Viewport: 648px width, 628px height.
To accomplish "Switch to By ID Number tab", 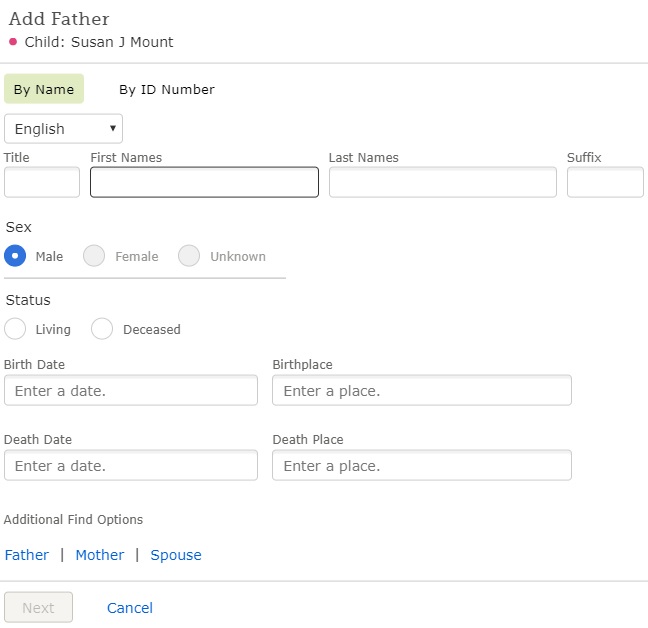I will (167, 89).
